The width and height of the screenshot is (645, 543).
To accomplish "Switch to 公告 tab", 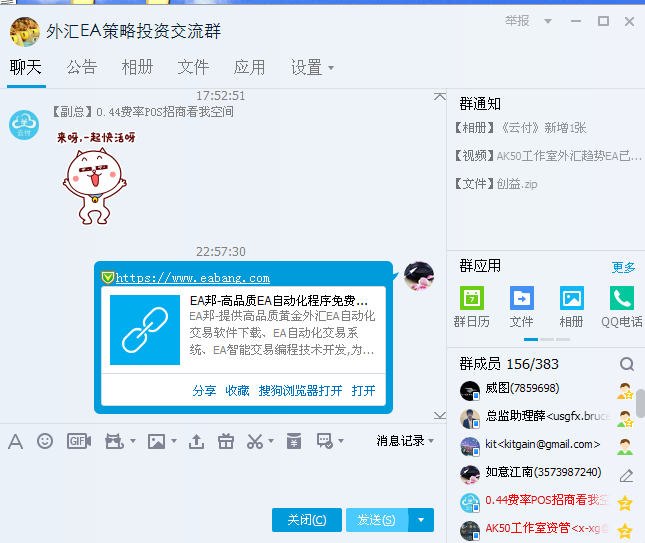I will pos(82,67).
